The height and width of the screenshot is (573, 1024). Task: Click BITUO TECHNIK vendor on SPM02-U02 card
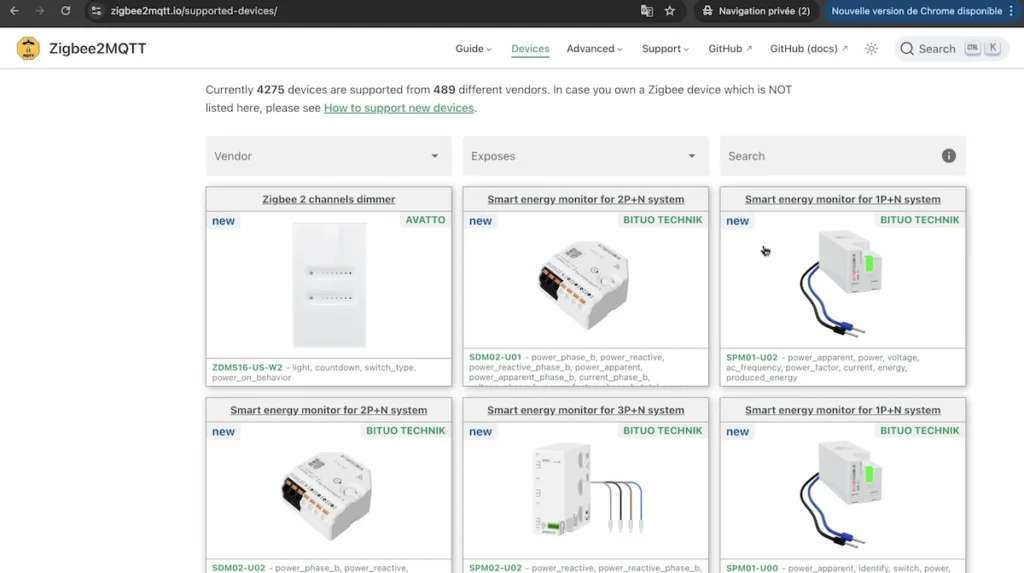pyautogui.click(x=662, y=431)
